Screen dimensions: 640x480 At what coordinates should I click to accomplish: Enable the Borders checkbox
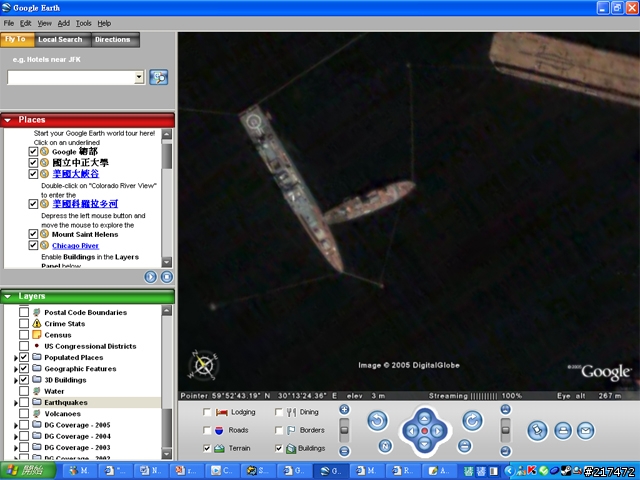pyautogui.click(x=278, y=430)
